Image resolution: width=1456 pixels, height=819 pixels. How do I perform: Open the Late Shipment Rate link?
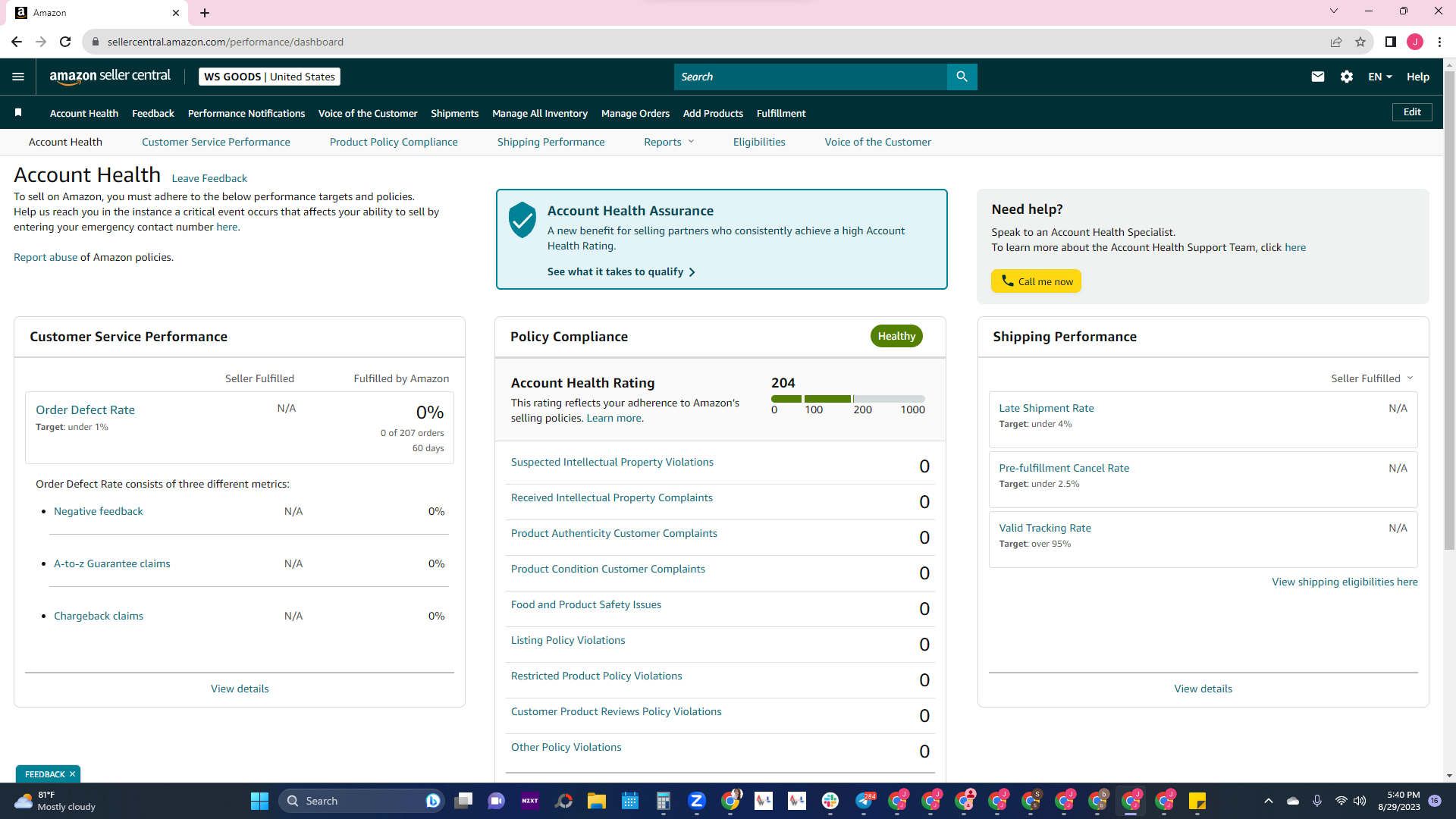pyautogui.click(x=1046, y=408)
